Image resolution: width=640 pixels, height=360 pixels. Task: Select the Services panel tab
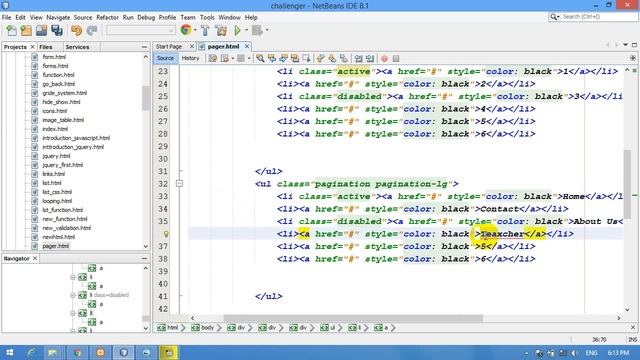(78, 47)
